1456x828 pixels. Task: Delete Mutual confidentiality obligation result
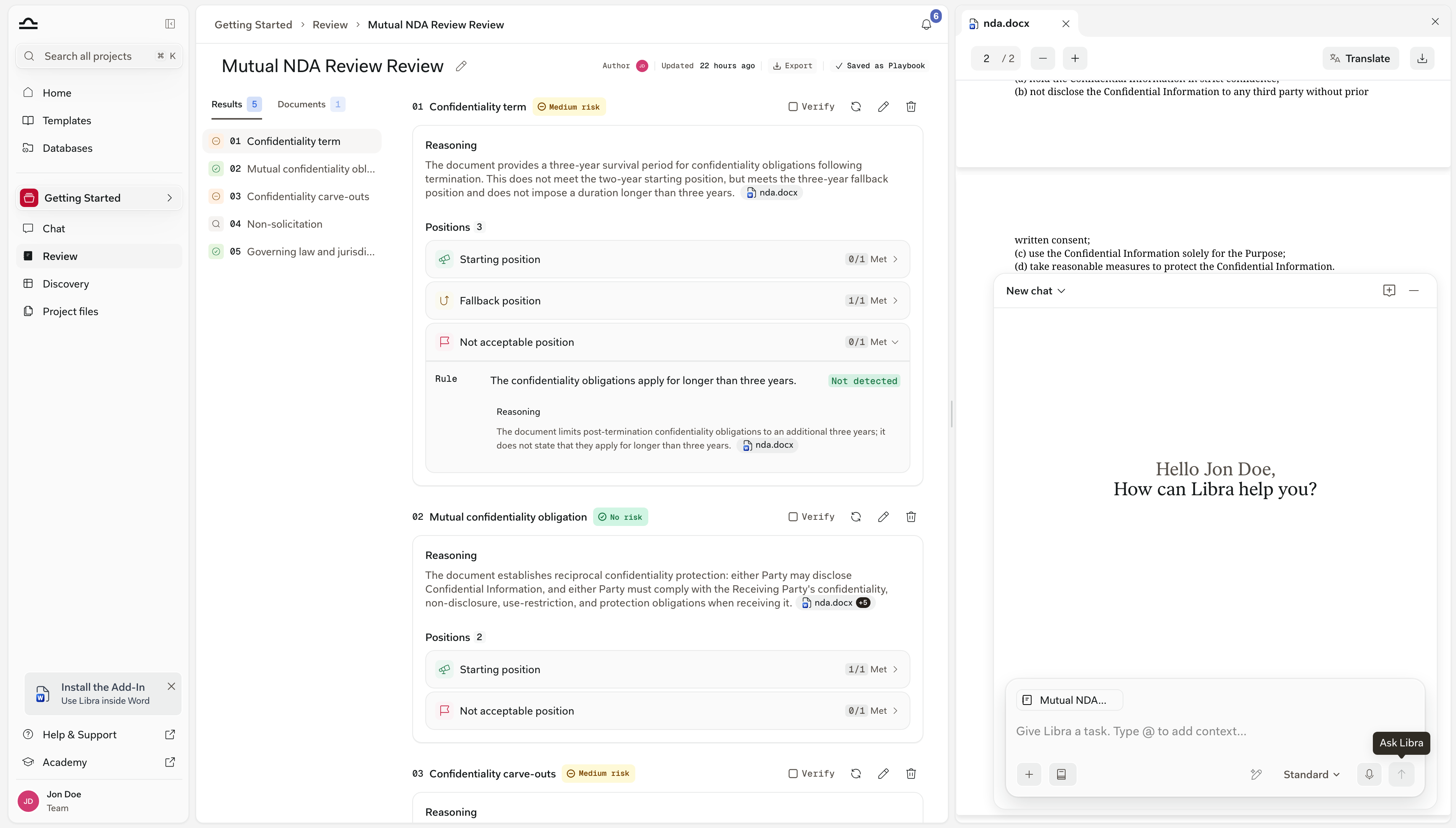click(x=911, y=517)
